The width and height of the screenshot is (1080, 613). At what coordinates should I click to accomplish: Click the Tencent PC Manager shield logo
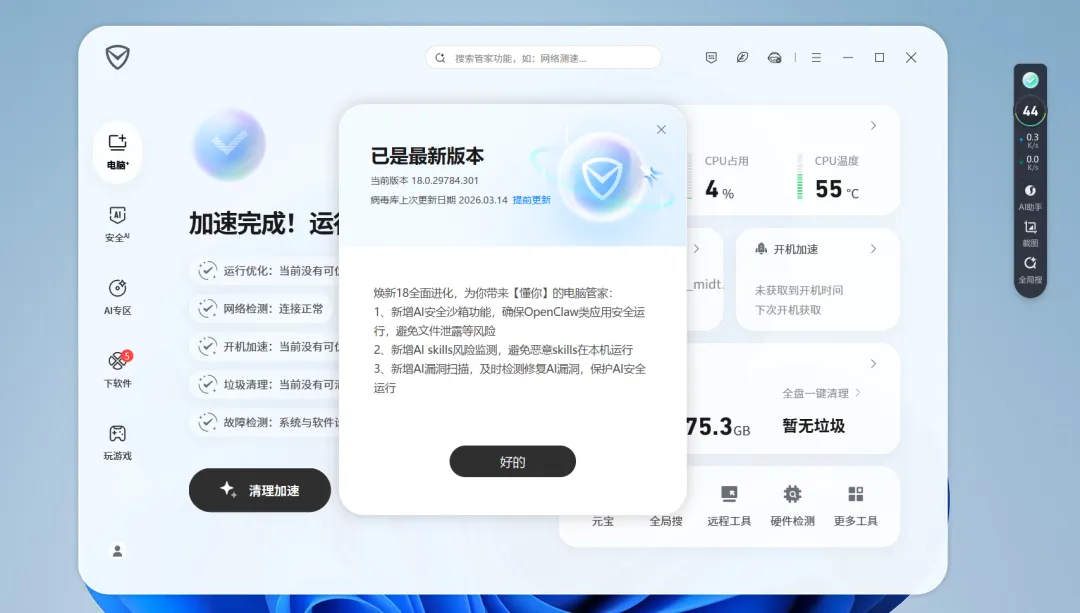pyautogui.click(x=118, y=57)
